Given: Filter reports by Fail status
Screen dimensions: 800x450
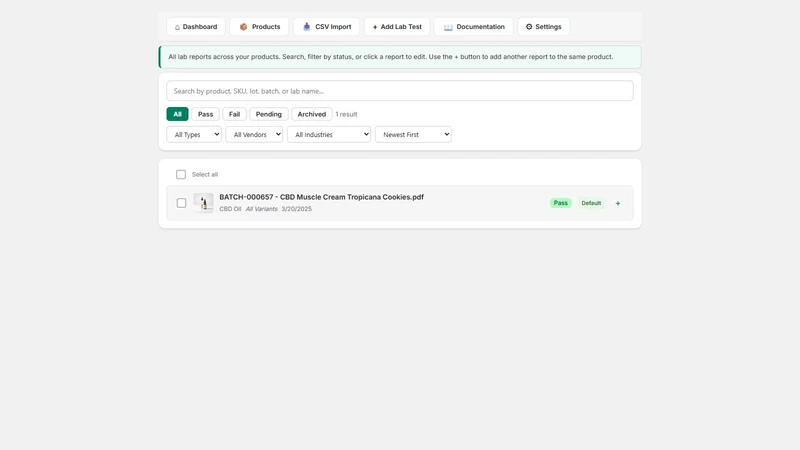Looking at the screenshot, I should pos(234,114).
